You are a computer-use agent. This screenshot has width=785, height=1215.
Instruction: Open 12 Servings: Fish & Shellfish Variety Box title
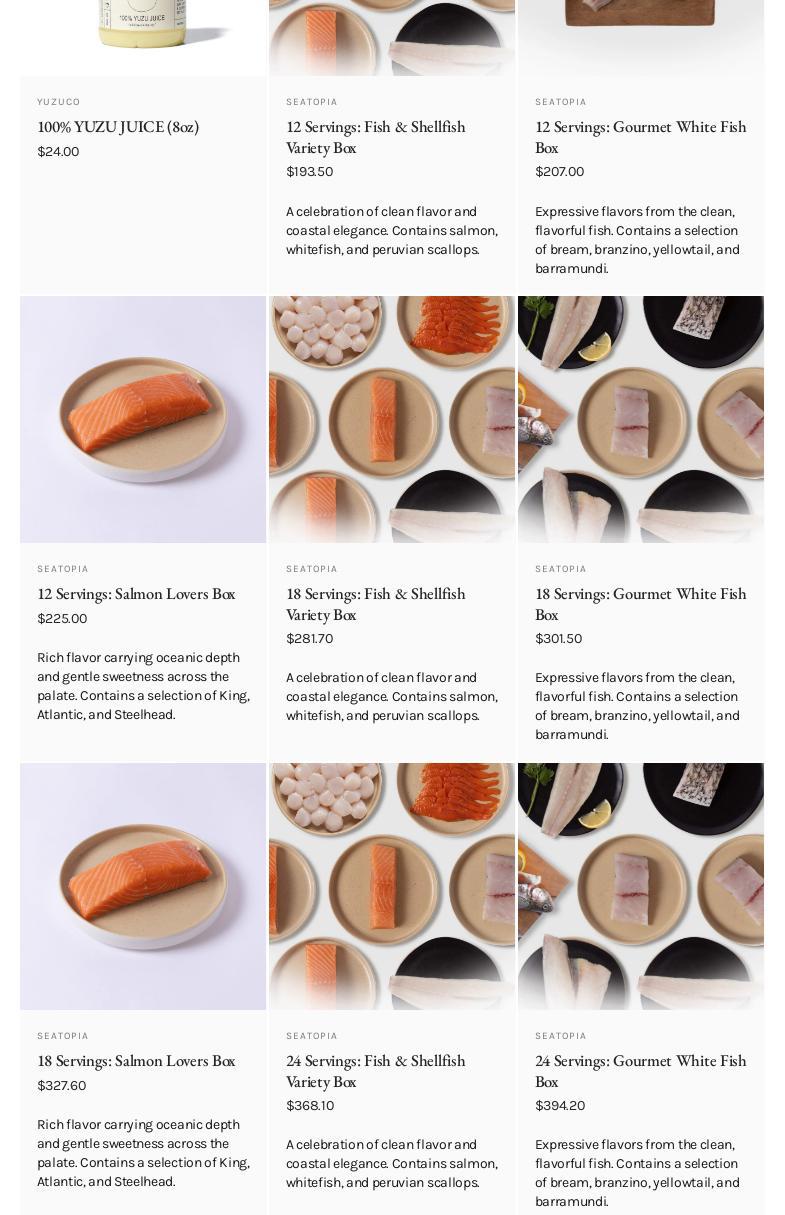(375, 137)
